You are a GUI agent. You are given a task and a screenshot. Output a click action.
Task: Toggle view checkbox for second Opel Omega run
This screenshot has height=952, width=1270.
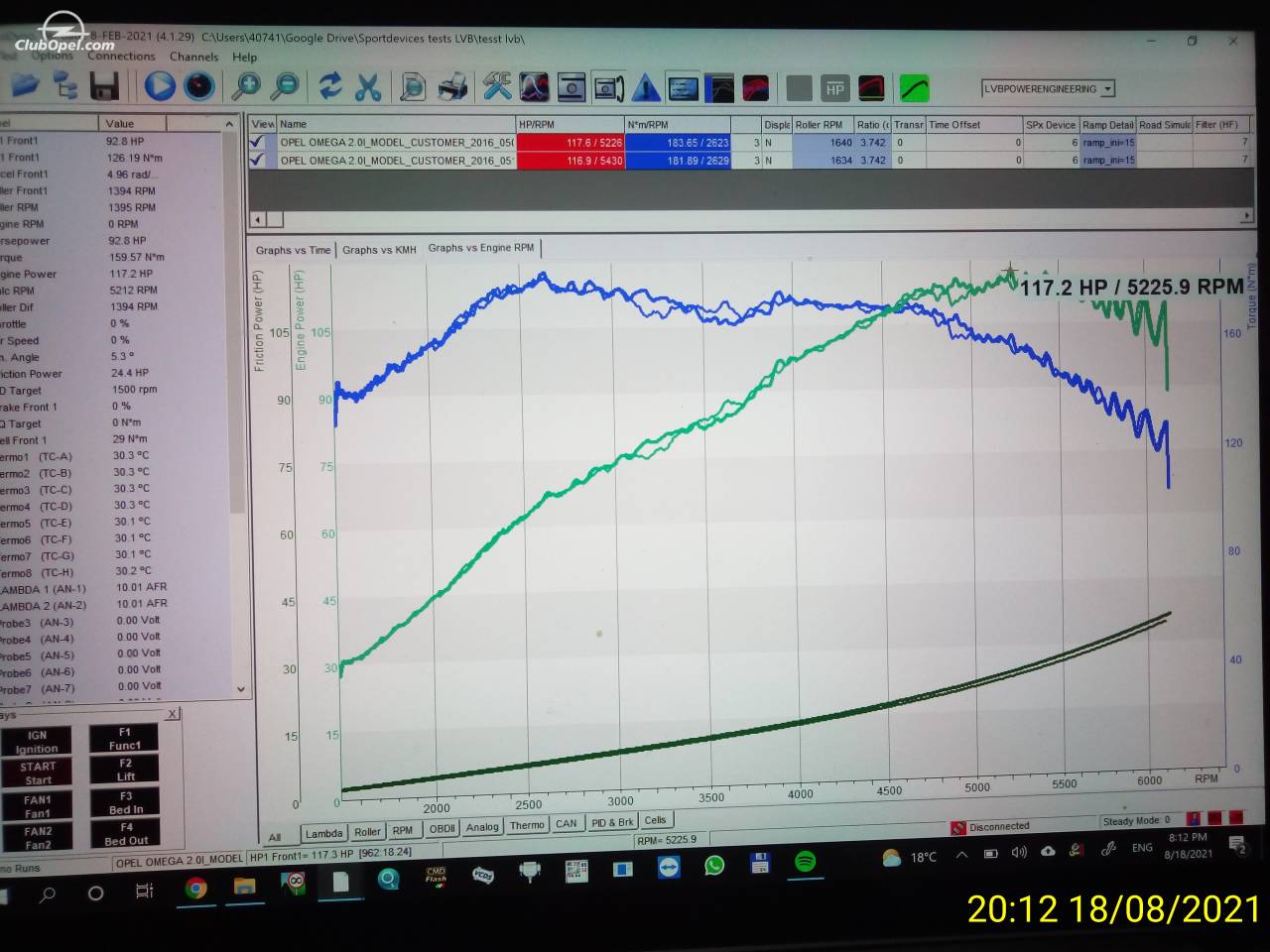[259, 160]
